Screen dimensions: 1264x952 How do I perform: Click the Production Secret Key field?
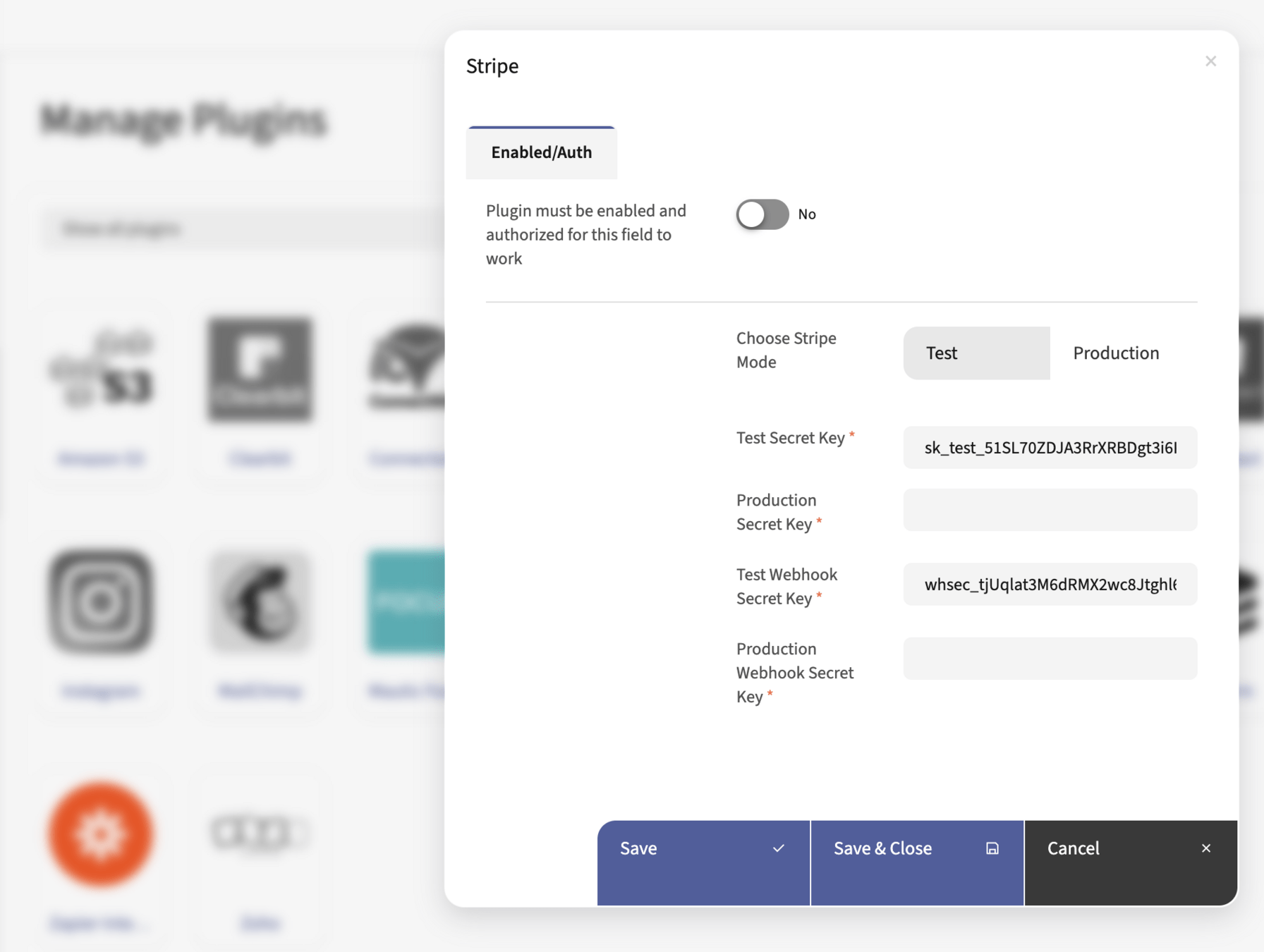1050,510
